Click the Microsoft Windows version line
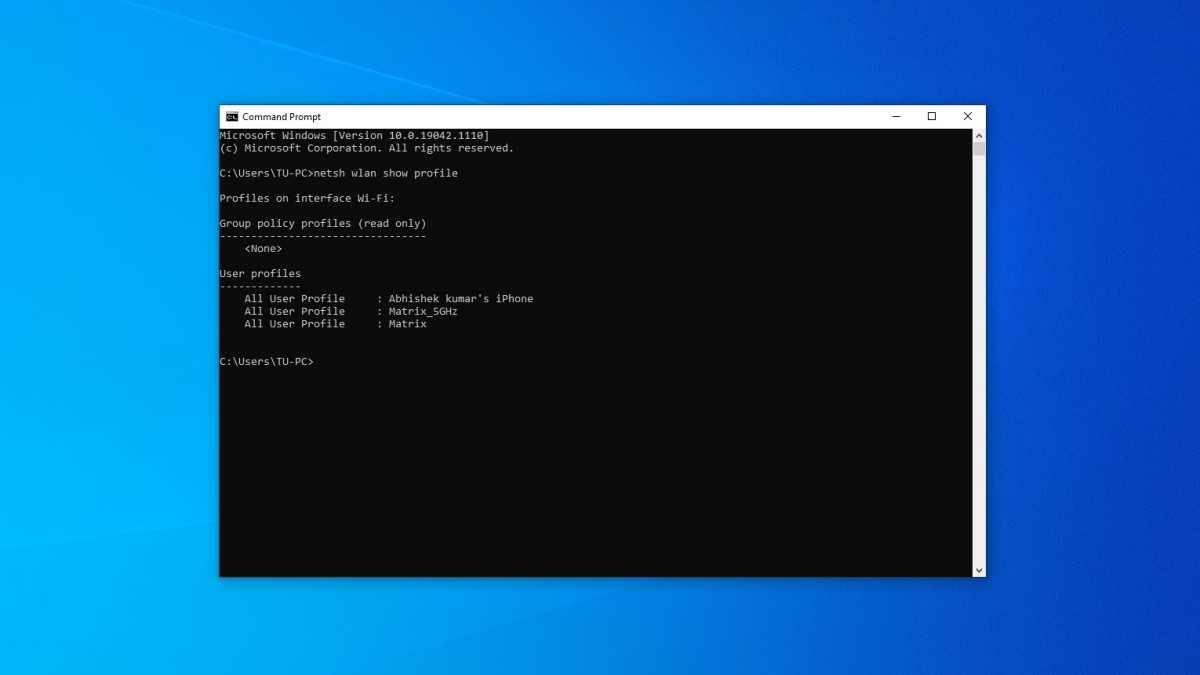The width and height of the screenshot is (1200, 675). pos(354,134)
